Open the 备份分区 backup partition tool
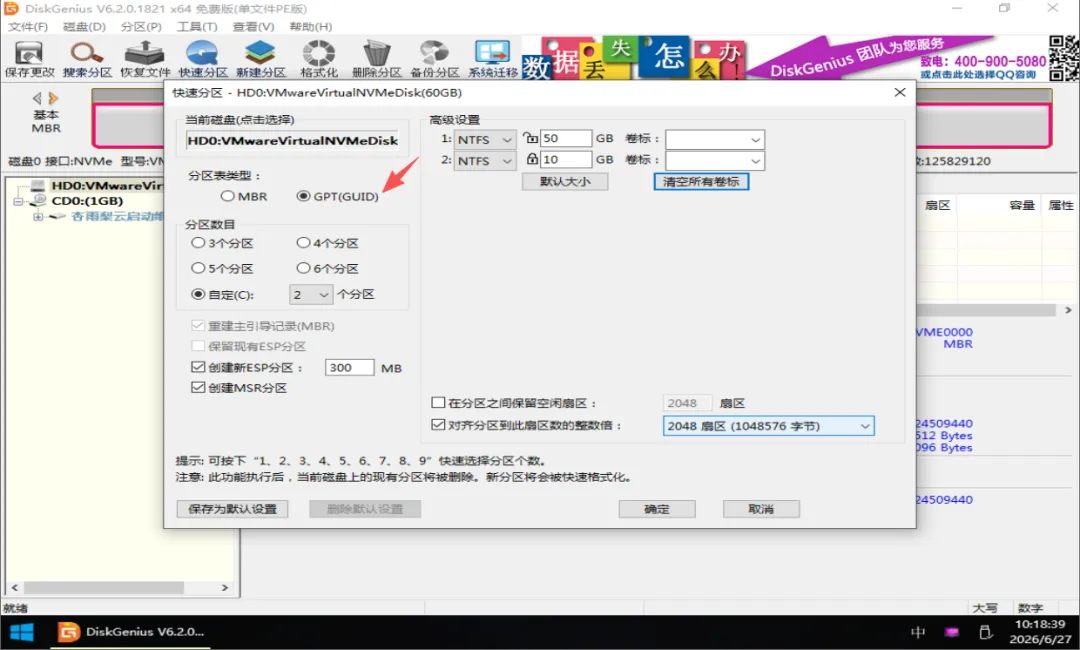The height and width of the screenshot is (650, 1080). [x=435, y=59]
